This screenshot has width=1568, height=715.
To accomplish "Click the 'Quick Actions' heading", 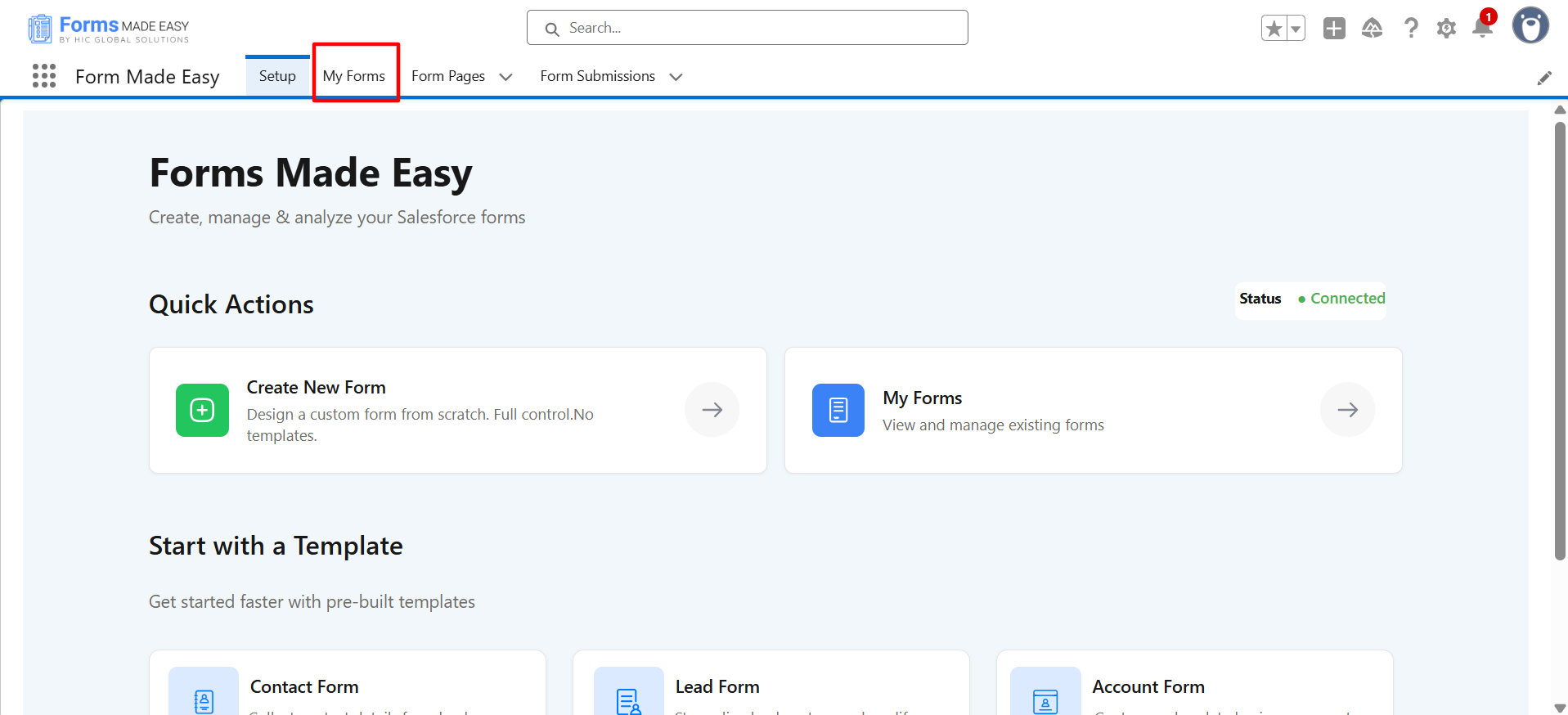I will (231, 304).
